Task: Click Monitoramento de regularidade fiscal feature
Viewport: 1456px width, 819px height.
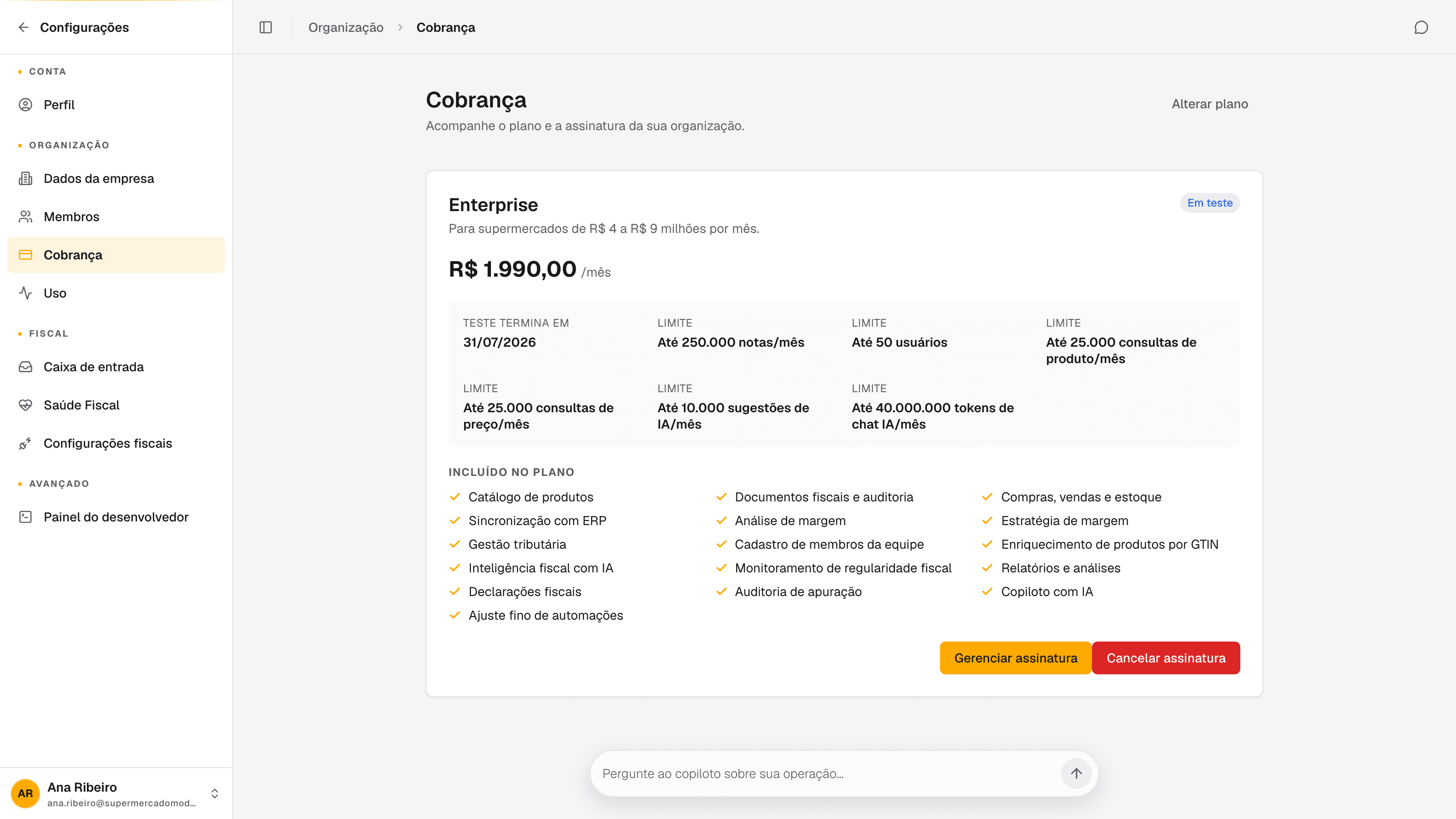Action: [843, 568]
